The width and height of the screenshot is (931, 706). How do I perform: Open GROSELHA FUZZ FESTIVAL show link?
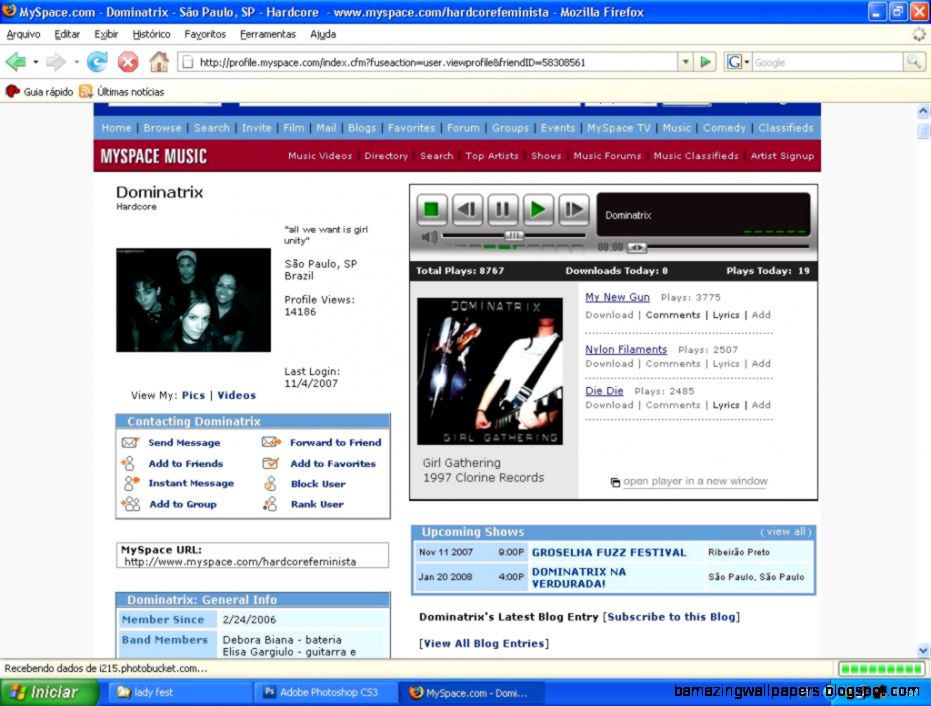[x=609, y=552]
